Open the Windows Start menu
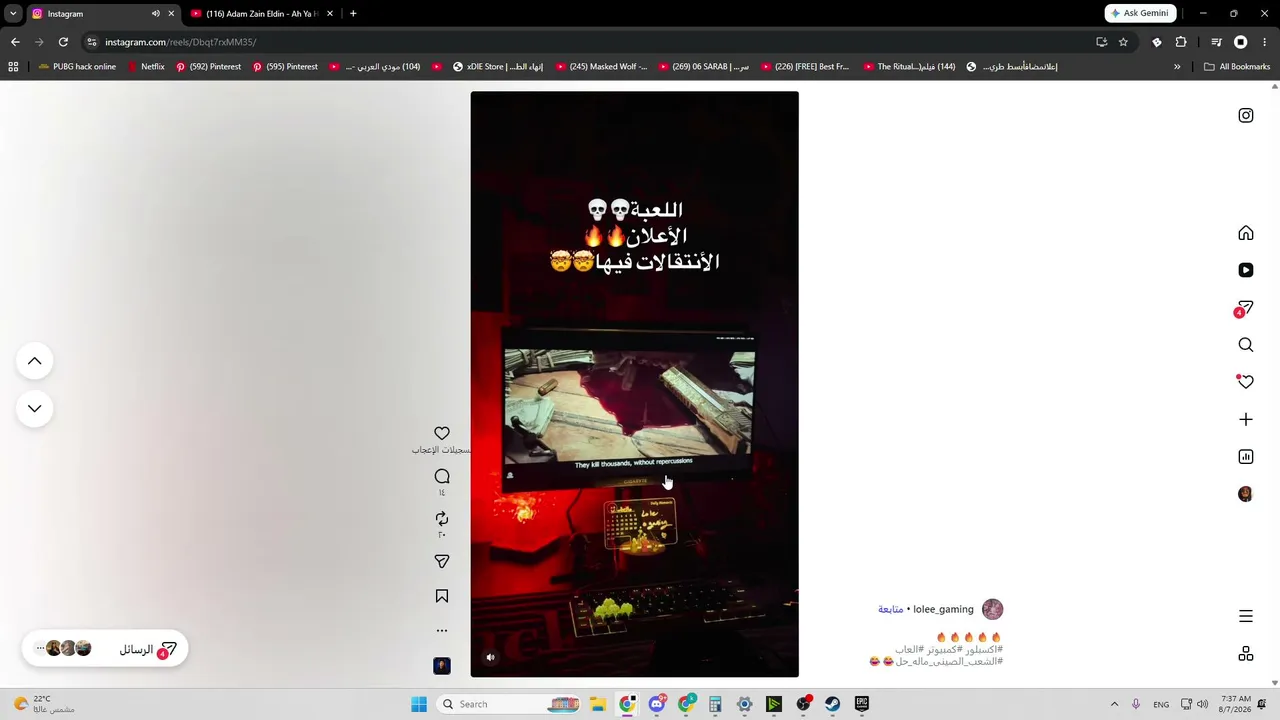Image resolution: width=1280 pixels, height=720 pixels. (419, 704)
